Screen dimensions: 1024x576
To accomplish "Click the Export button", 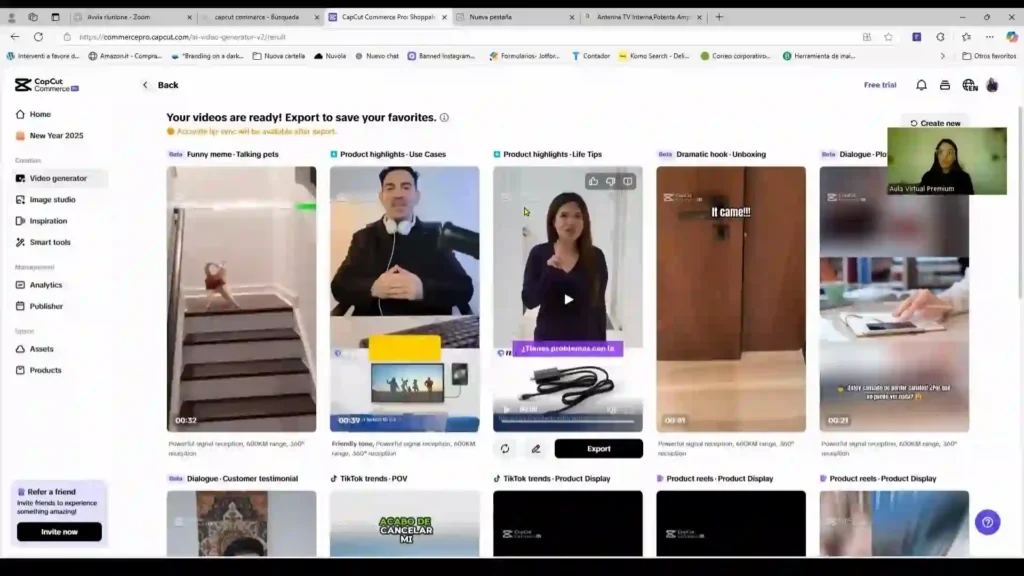I will [599, 448].
